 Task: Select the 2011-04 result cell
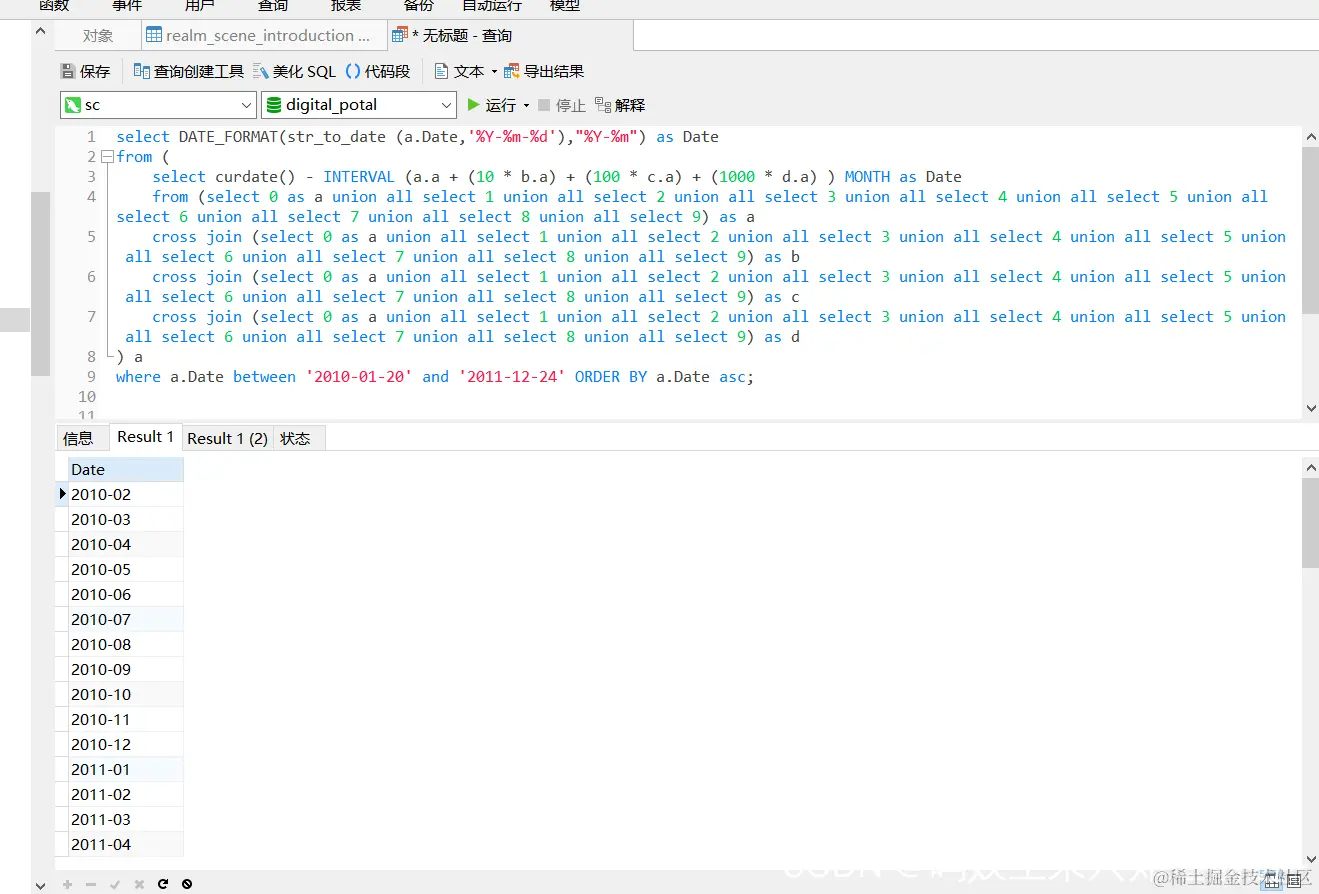(x=125, y=844)
